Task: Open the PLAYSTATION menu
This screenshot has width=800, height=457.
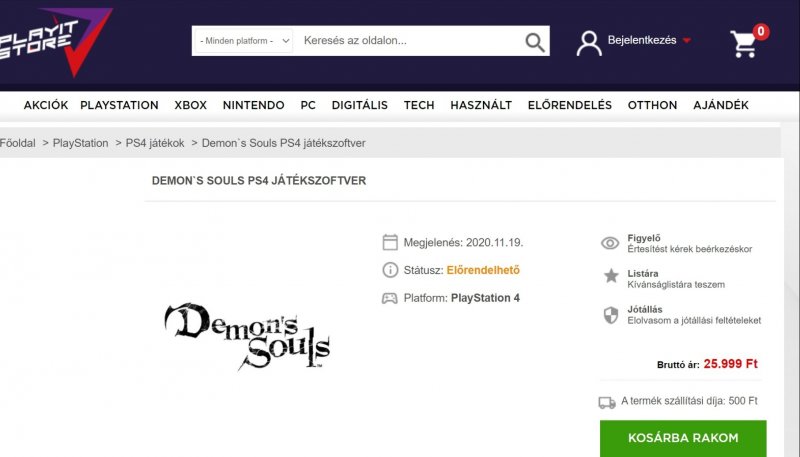Action: tap(119, 105)
